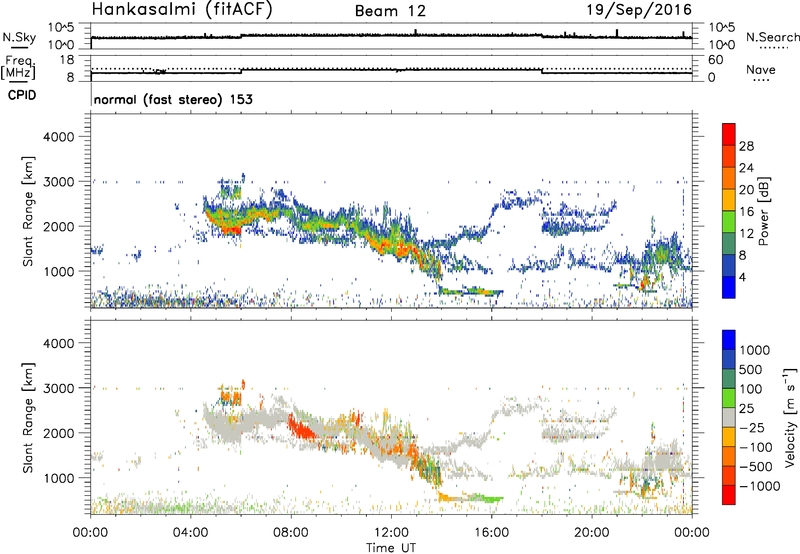Click 3000 on the velocity panel's range axis

(59, 388)
